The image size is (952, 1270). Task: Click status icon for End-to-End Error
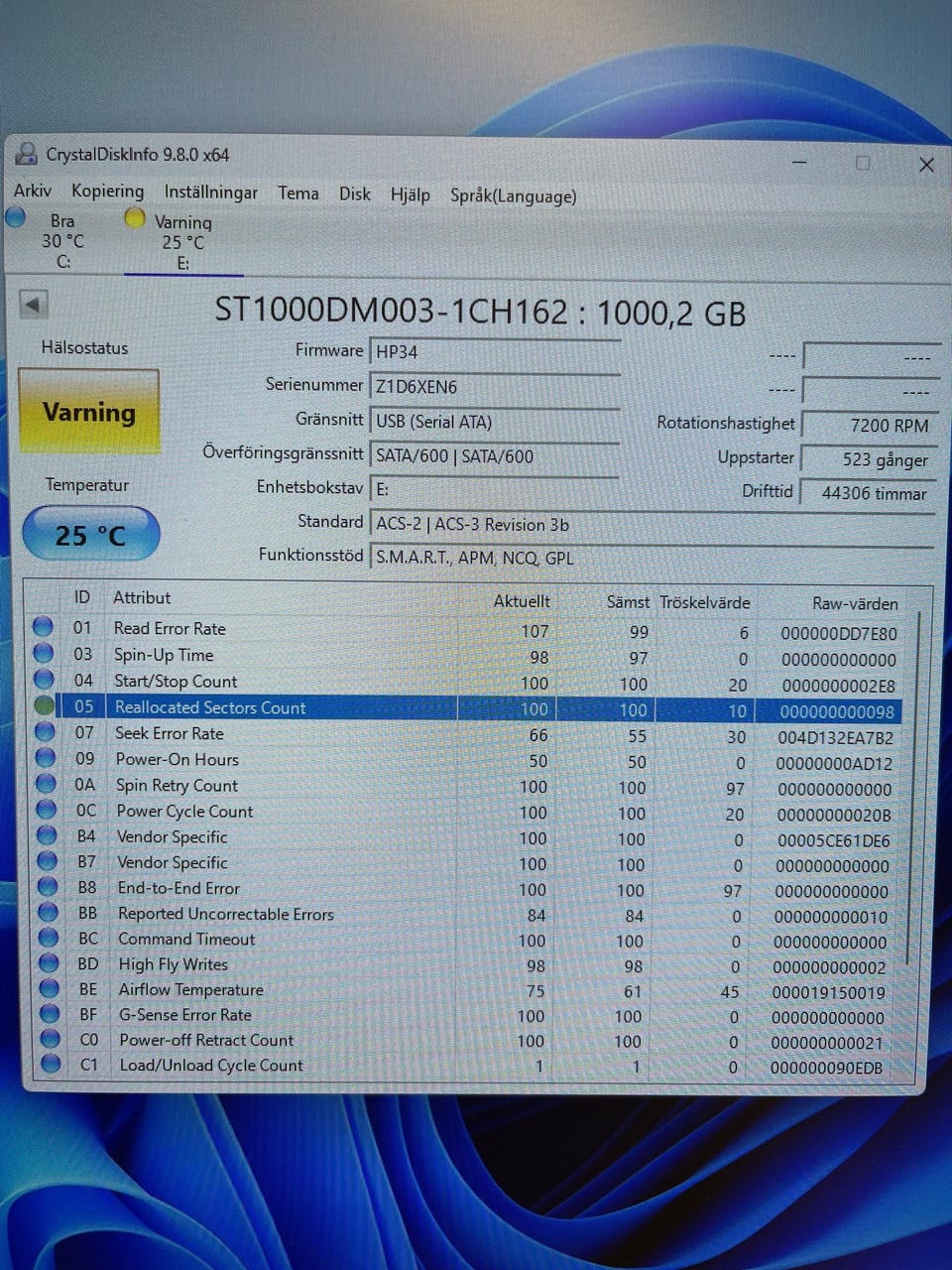pyautogui.click(x=48, y=887)
